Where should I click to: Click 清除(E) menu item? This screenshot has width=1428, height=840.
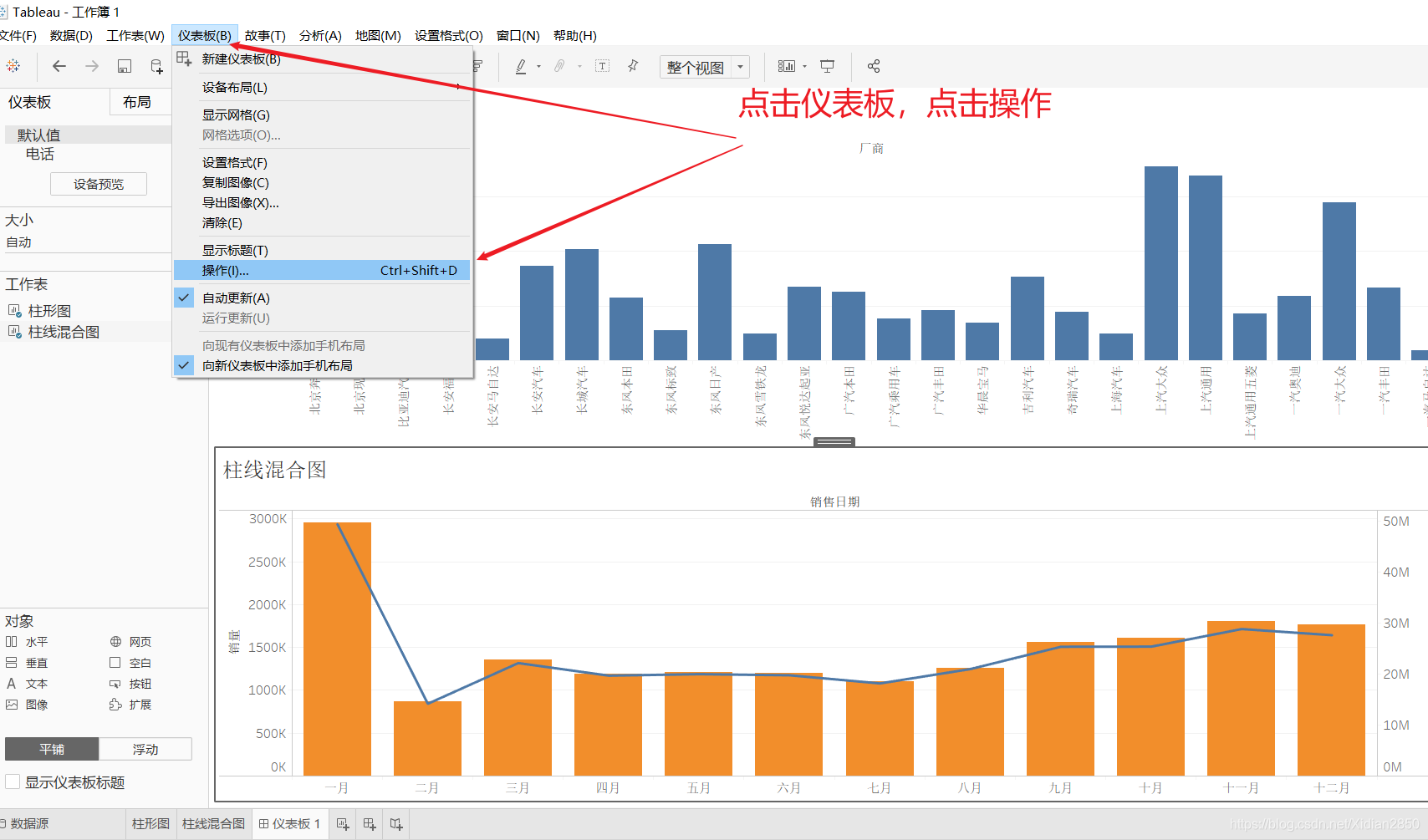pyautogui.click(x=321, y=222)
